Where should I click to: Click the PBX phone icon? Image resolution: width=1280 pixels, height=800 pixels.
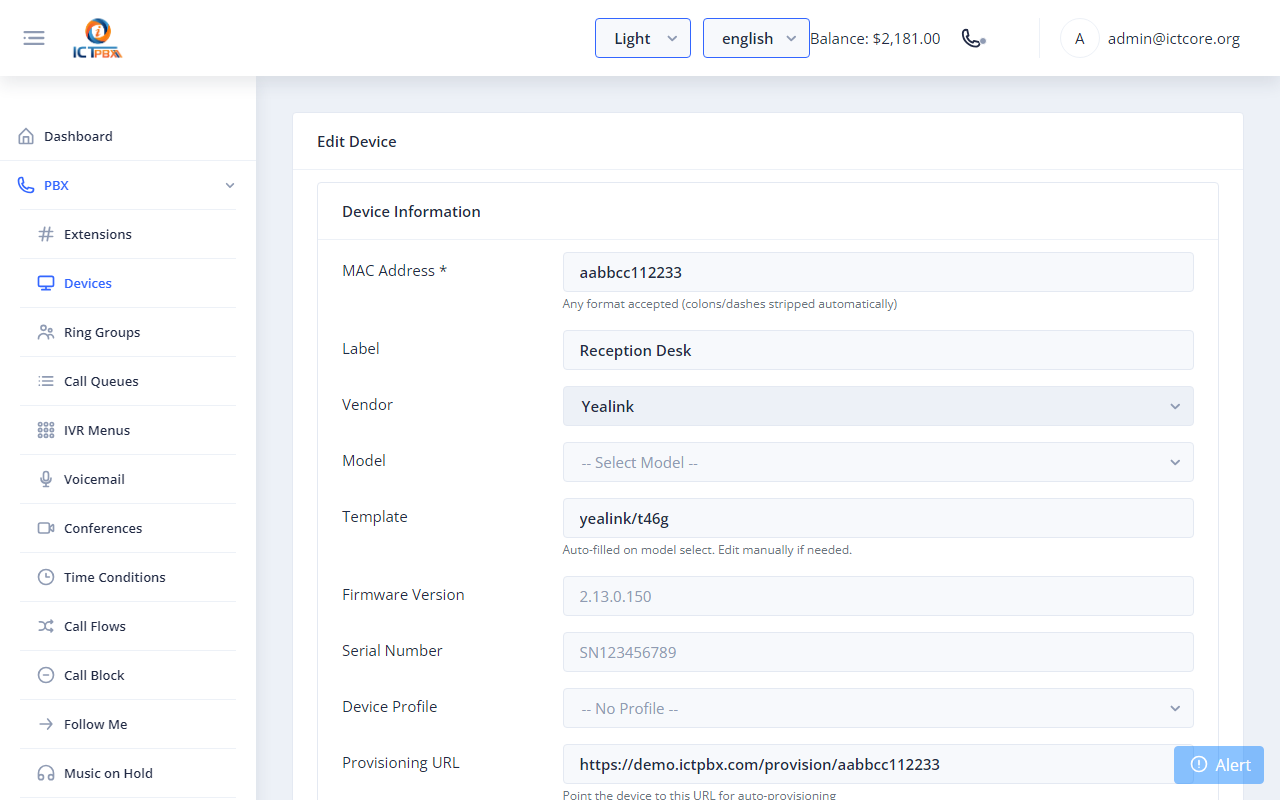26,185
